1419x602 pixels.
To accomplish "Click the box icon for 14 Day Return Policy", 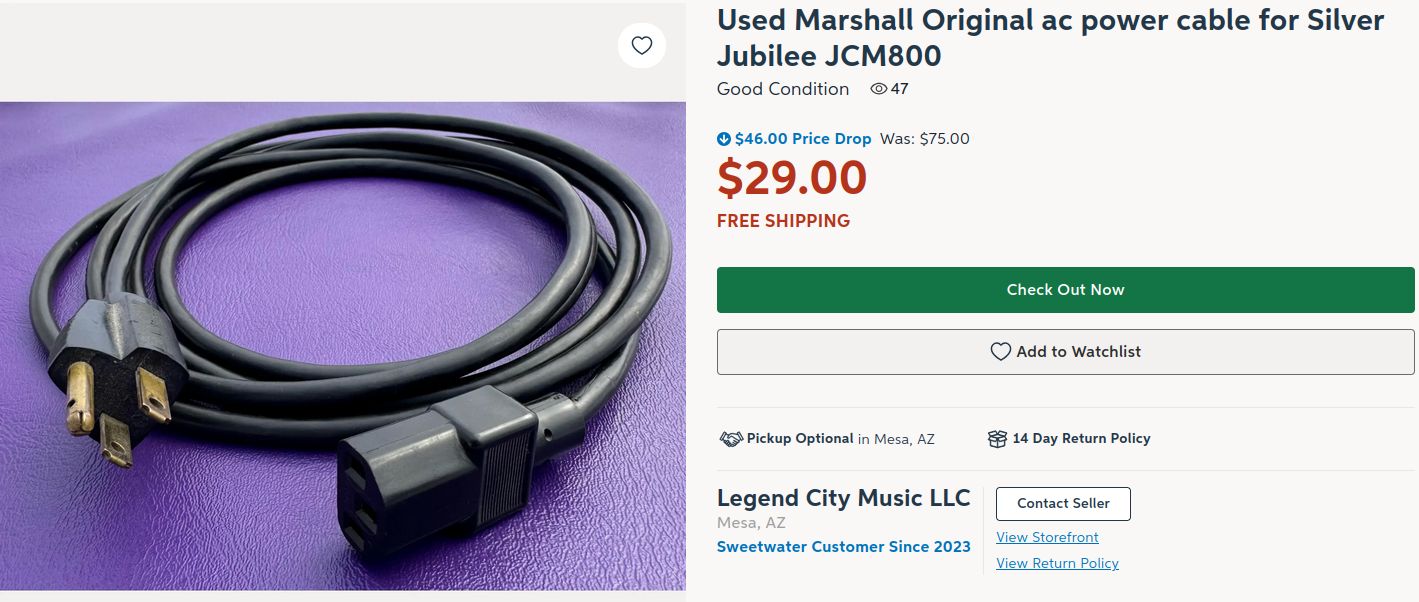I will click(997, 439).
